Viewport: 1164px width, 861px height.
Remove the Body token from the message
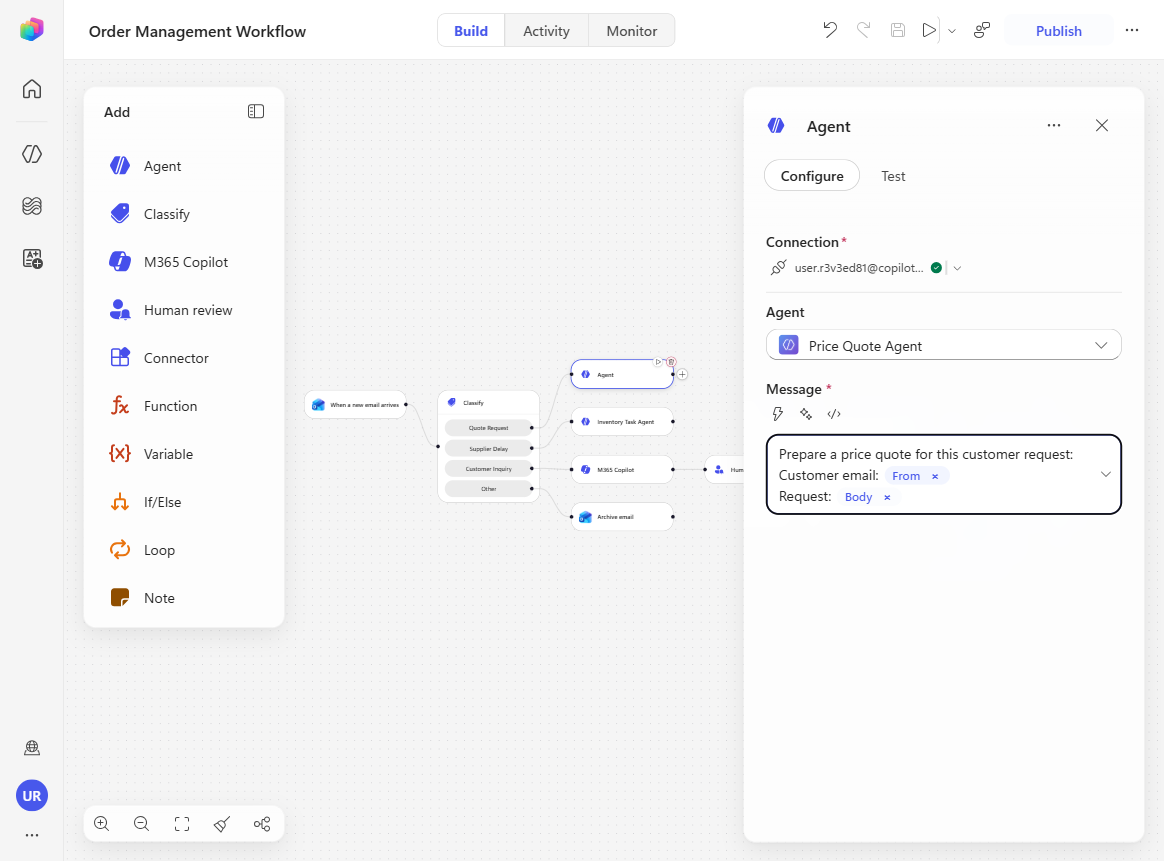887,497
